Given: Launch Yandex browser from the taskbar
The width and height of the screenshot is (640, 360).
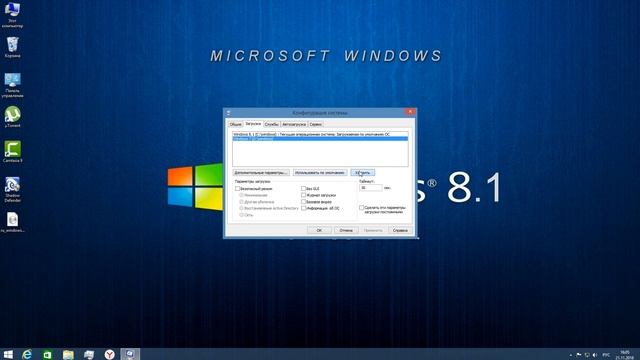Looking at the screenshot, I should pyautogui.click(x=109, y=354).
